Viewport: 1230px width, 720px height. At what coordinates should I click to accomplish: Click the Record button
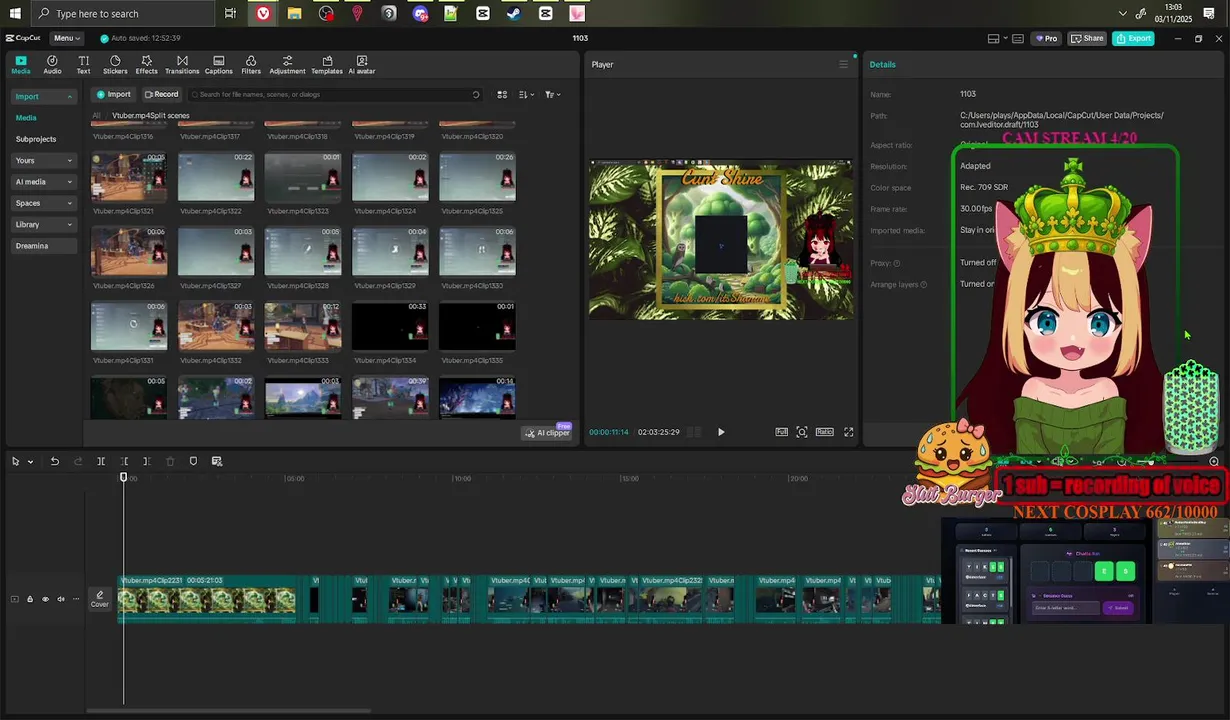click(x=161, y=94)
